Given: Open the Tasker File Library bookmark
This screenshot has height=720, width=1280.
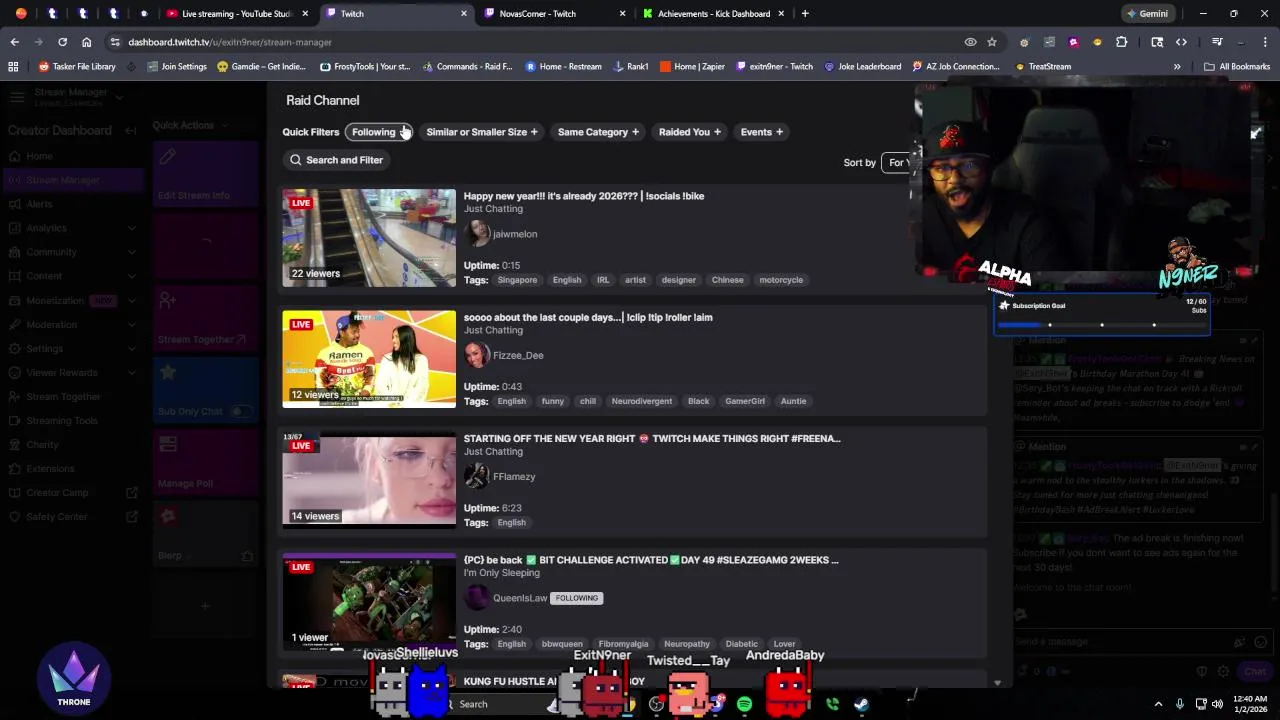Looking at the screenshot, I should click(77, 66).
